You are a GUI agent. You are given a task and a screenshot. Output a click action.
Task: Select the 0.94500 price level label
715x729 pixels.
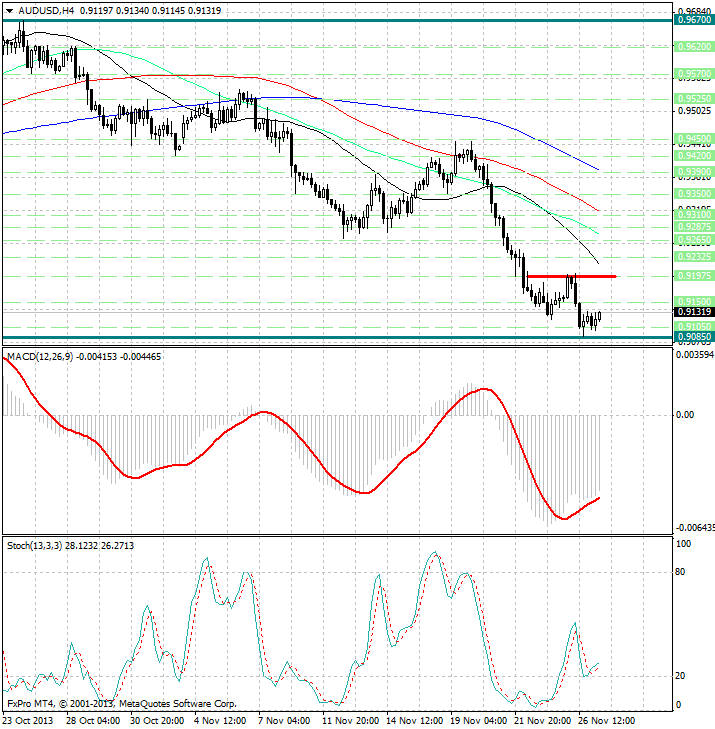[694, 139]
